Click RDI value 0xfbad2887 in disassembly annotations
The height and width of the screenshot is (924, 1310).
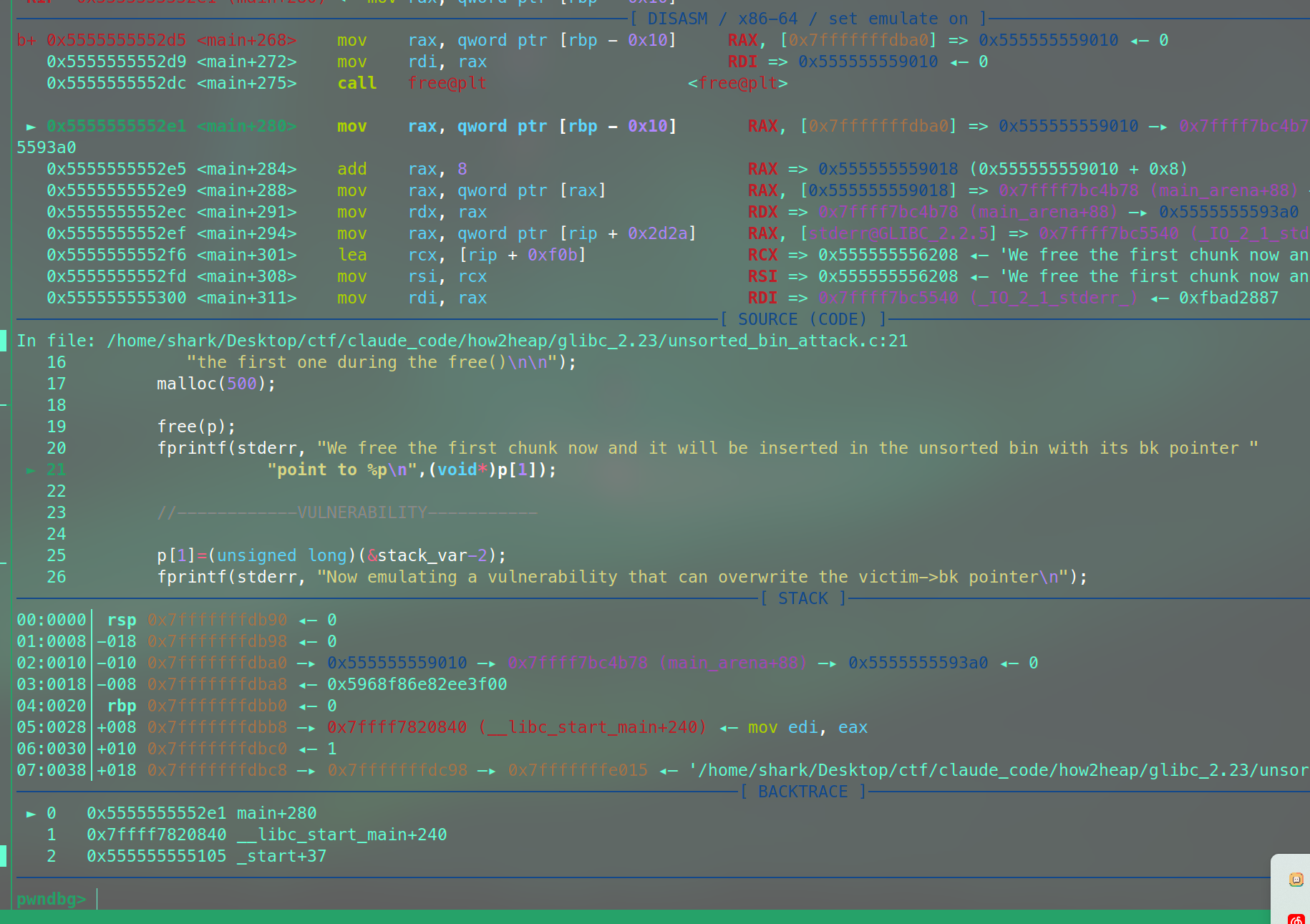pos(1228,298)
